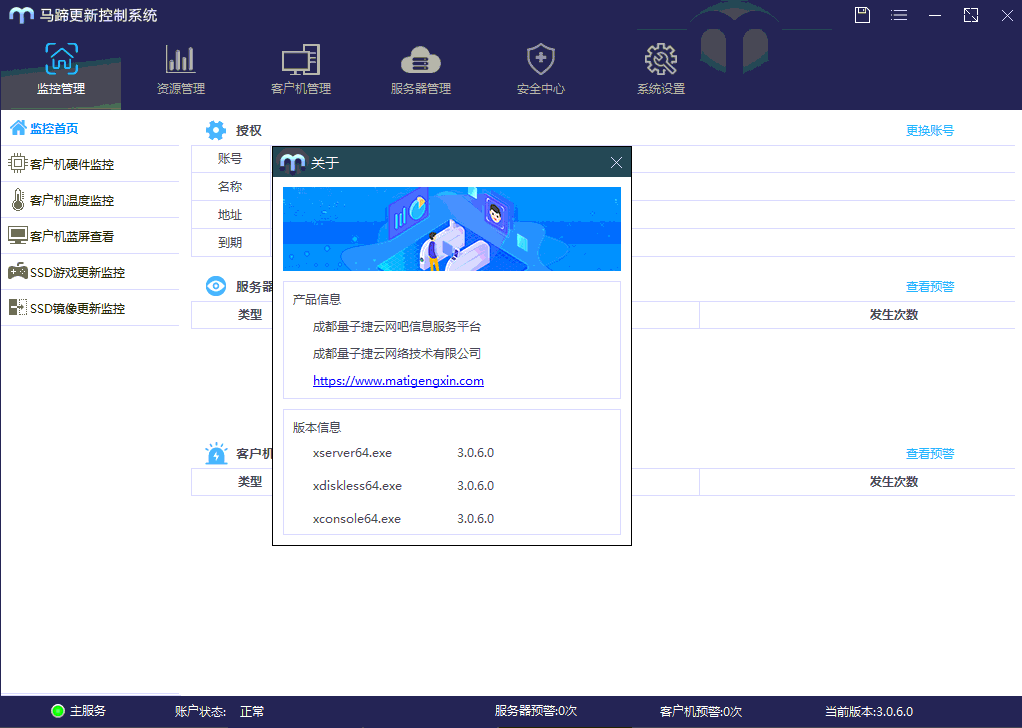Click the alarm siren icon beside 客户机

(216, 454)
